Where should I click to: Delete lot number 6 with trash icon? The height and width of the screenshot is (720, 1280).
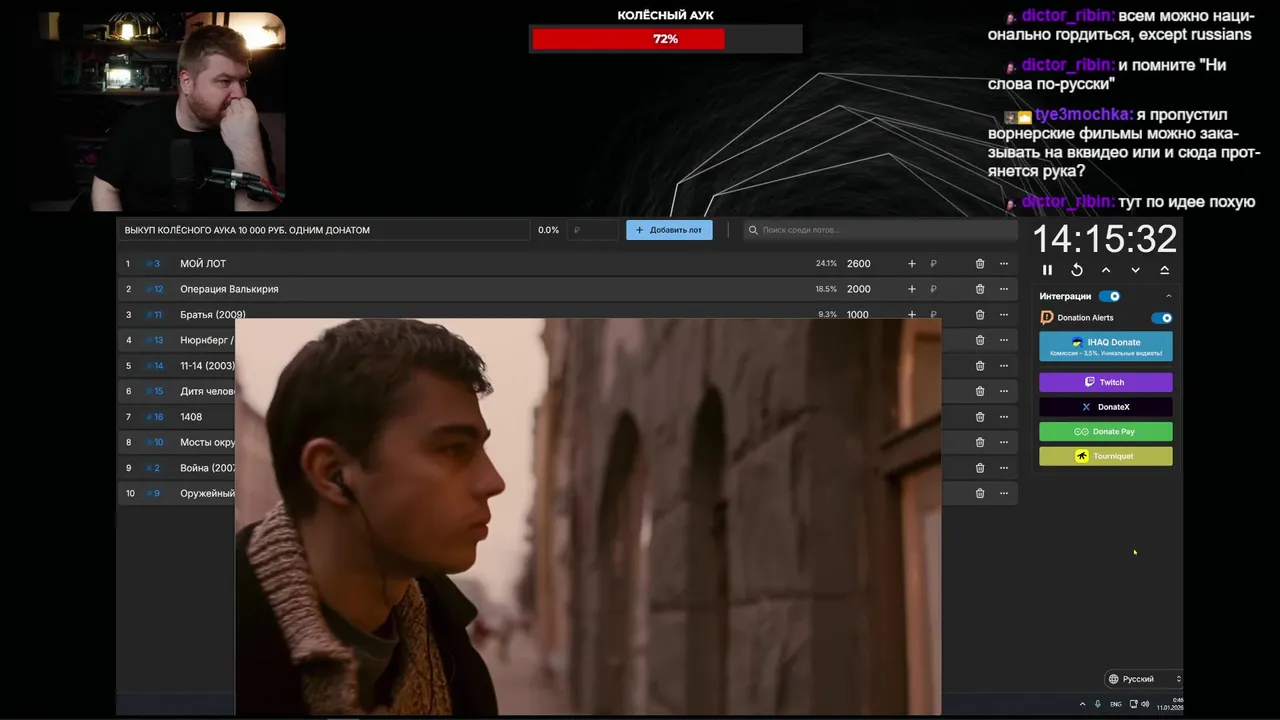pyautogui.click(x=980, y=391)
